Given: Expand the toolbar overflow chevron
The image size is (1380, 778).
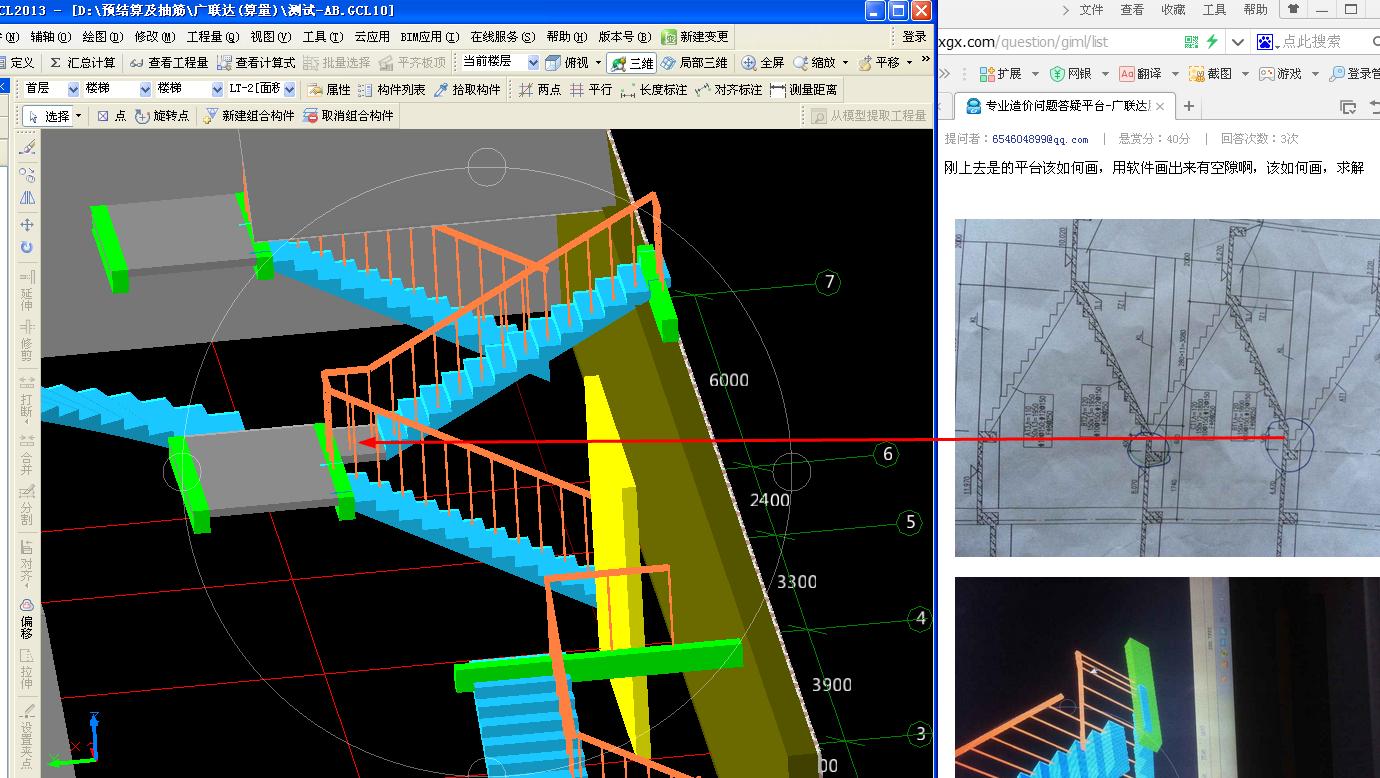Looking at the screenshot, I should 925,59.
